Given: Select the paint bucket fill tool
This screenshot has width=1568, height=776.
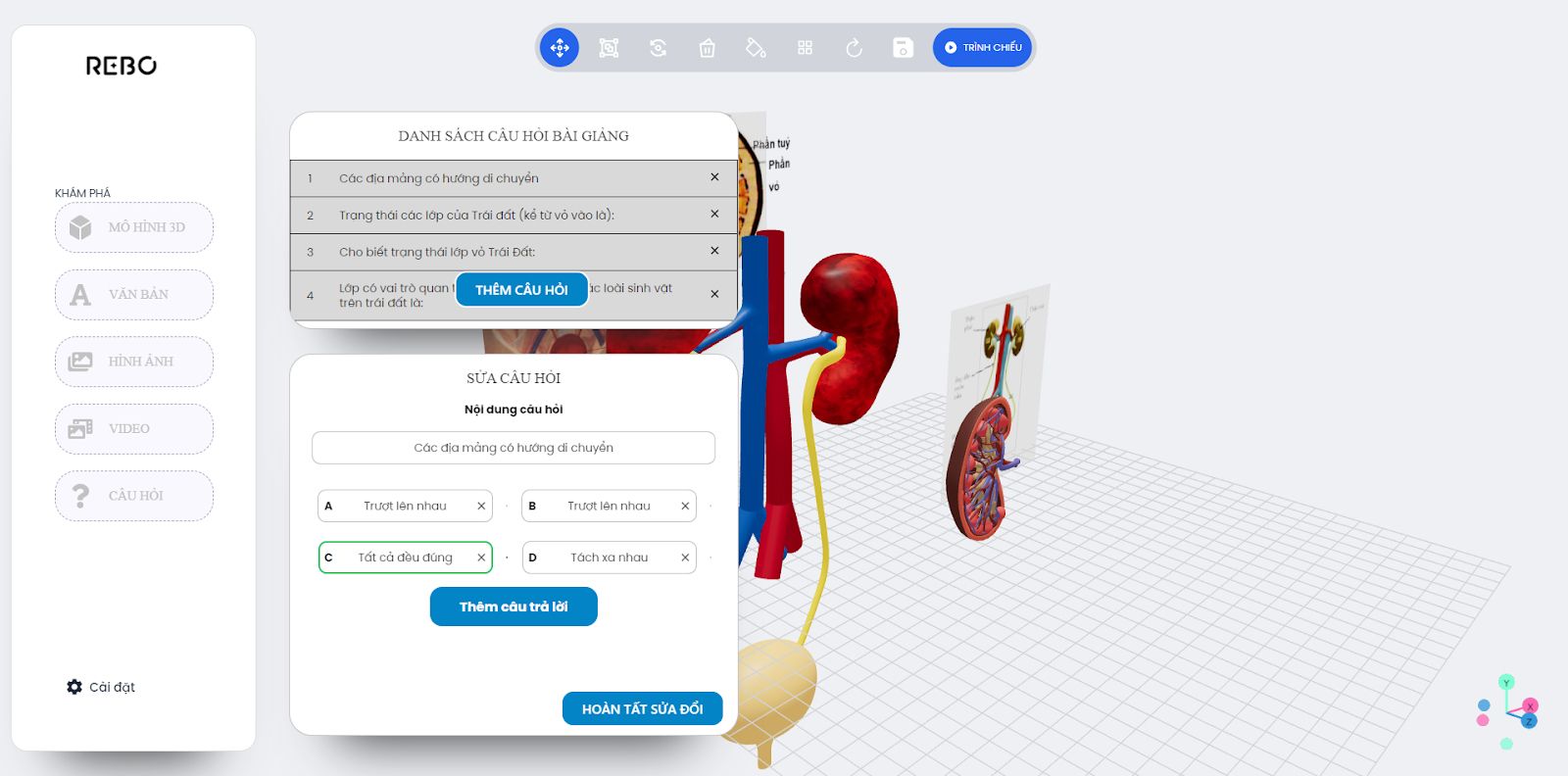Looking at the screenshot, I should [x=756, y=47].
